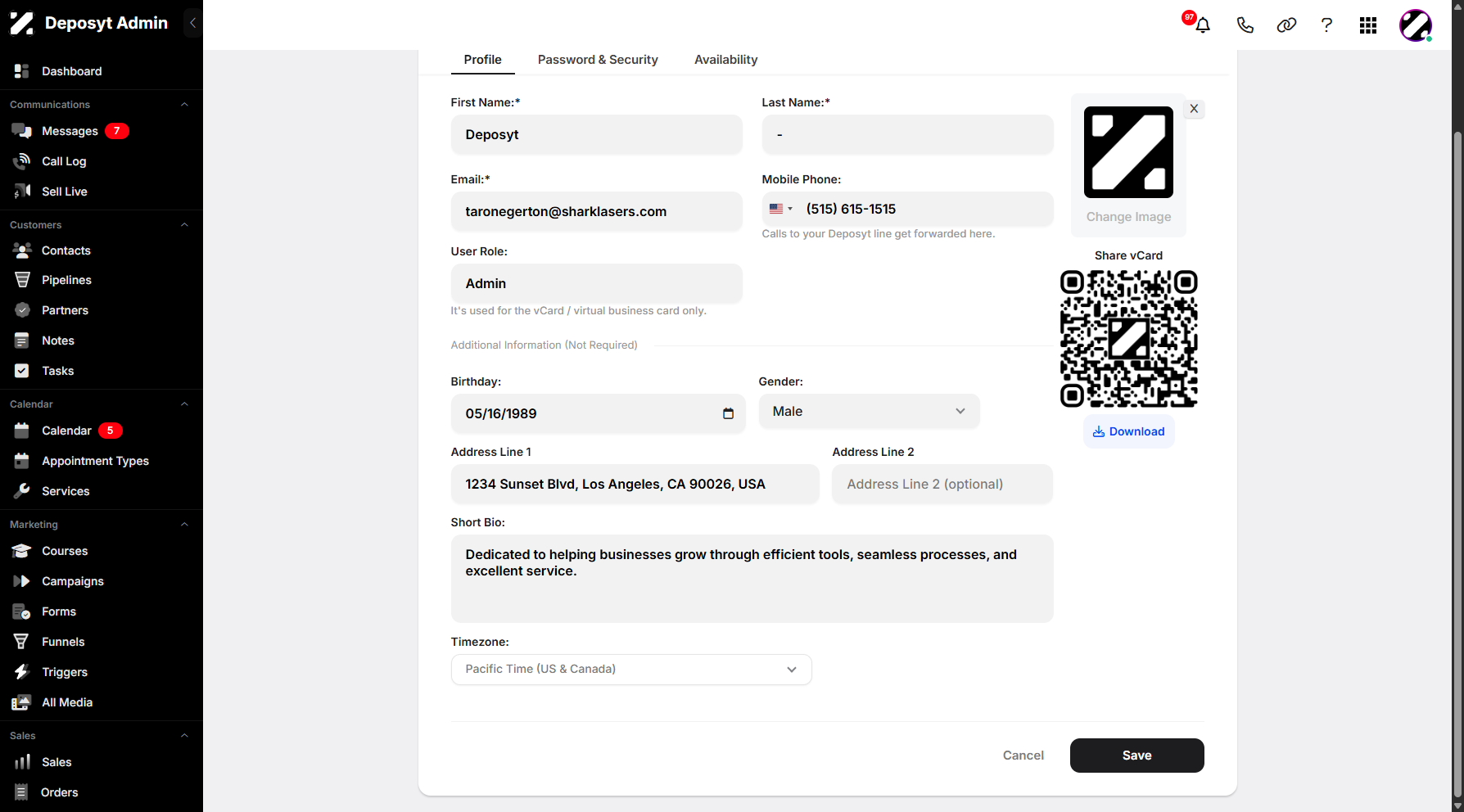The height and width of the screenshot is (812, 1464).
Task: Switch to Availability tab
Action: click(x=725, y=60)
